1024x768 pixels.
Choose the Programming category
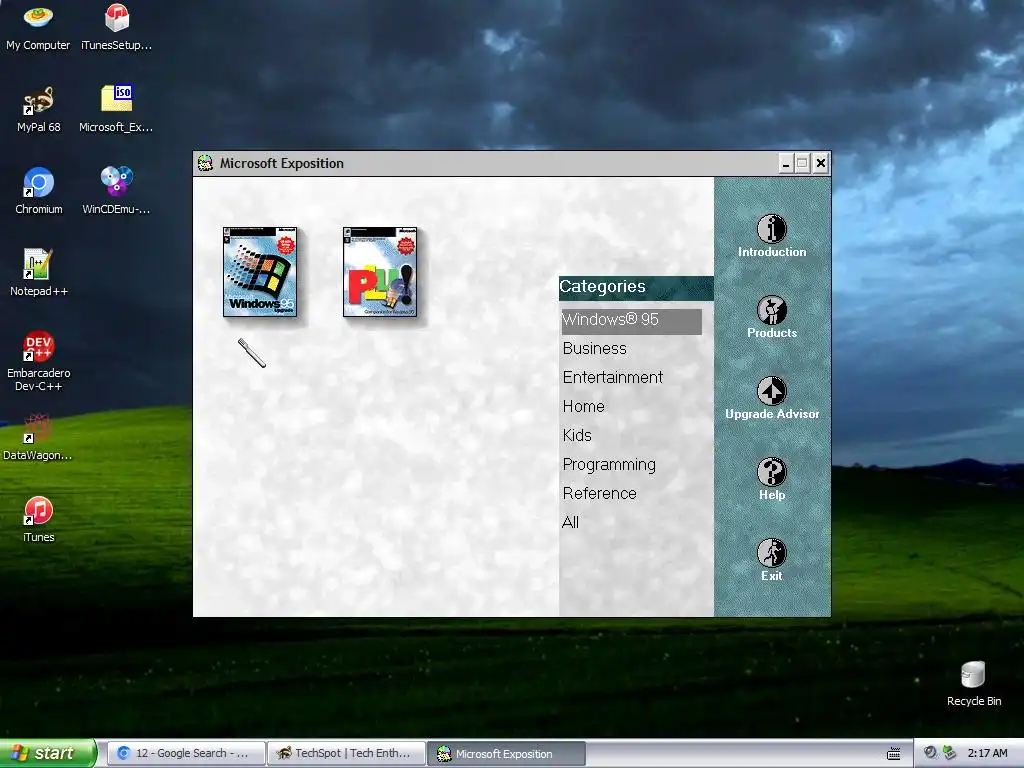click(609, 464)
